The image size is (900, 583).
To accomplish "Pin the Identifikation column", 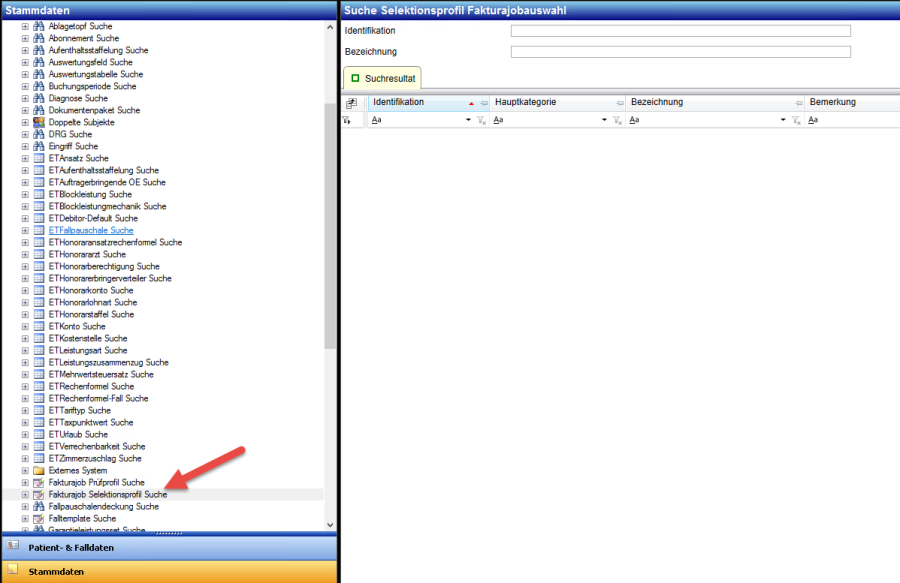I will (x=484, y=103).
